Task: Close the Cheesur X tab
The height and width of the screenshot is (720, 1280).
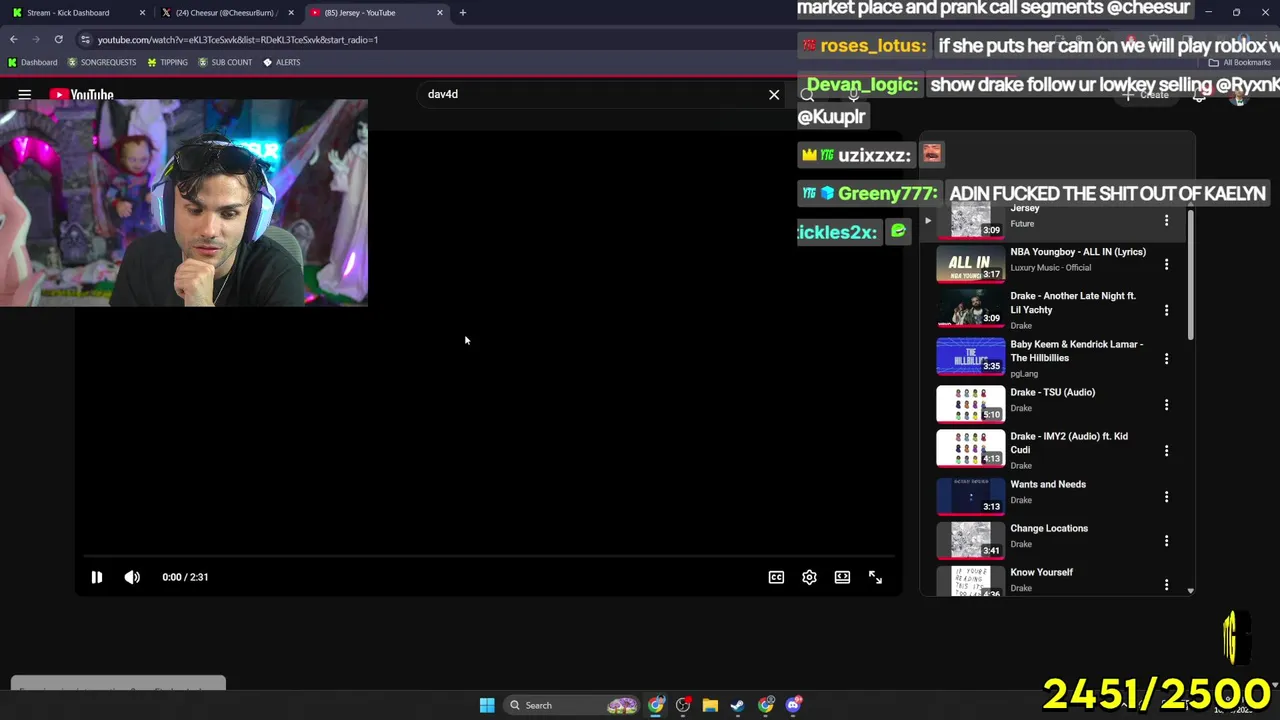Action: [292, 13]
